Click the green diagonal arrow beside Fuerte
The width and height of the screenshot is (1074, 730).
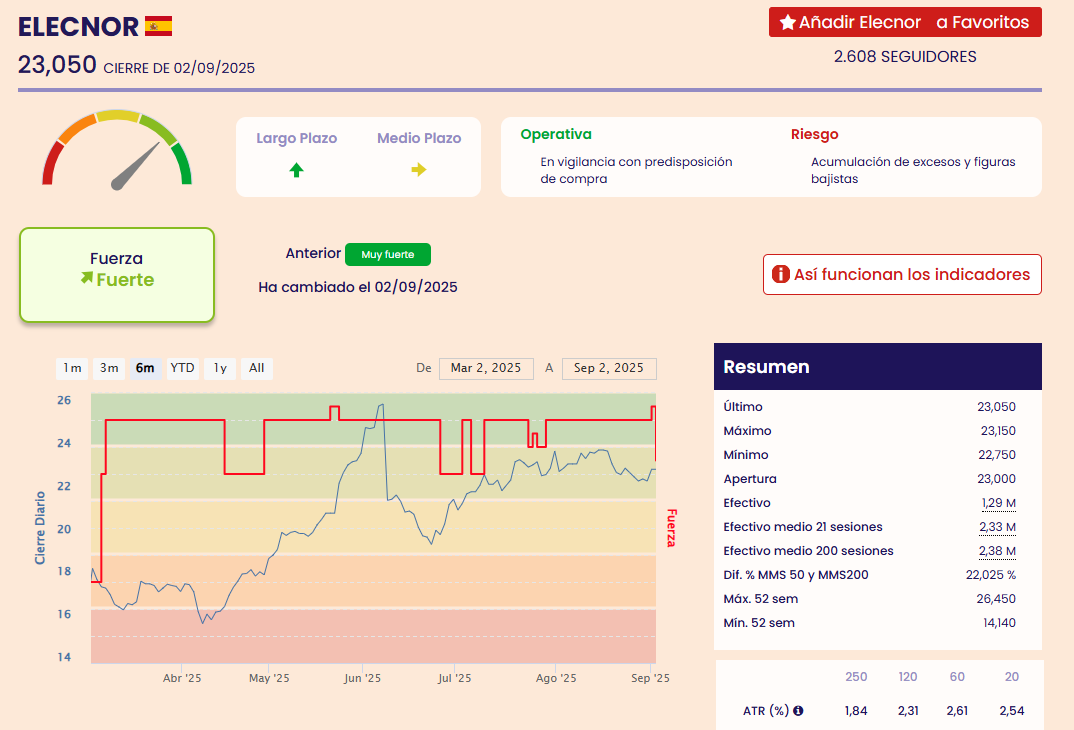[x=86, y=279]
